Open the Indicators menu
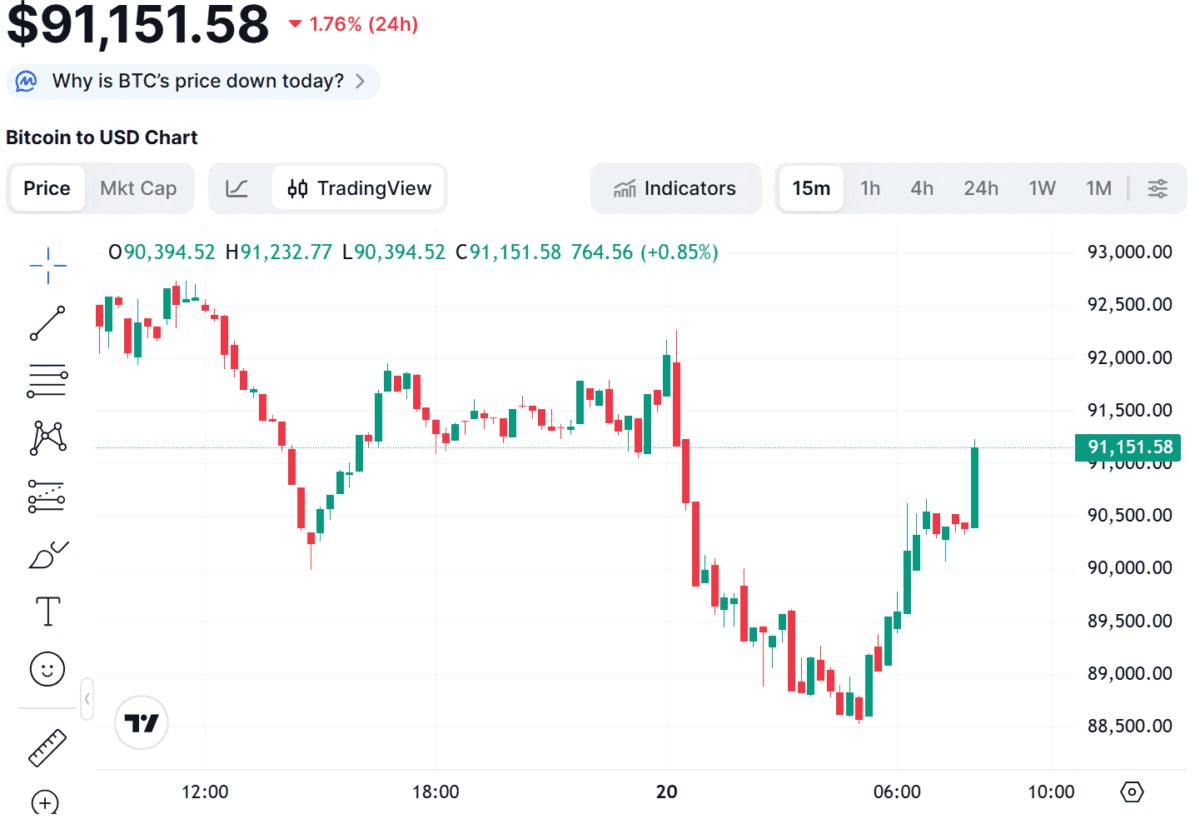This screenshot has height=834, width=1200. tap(675, 189)
